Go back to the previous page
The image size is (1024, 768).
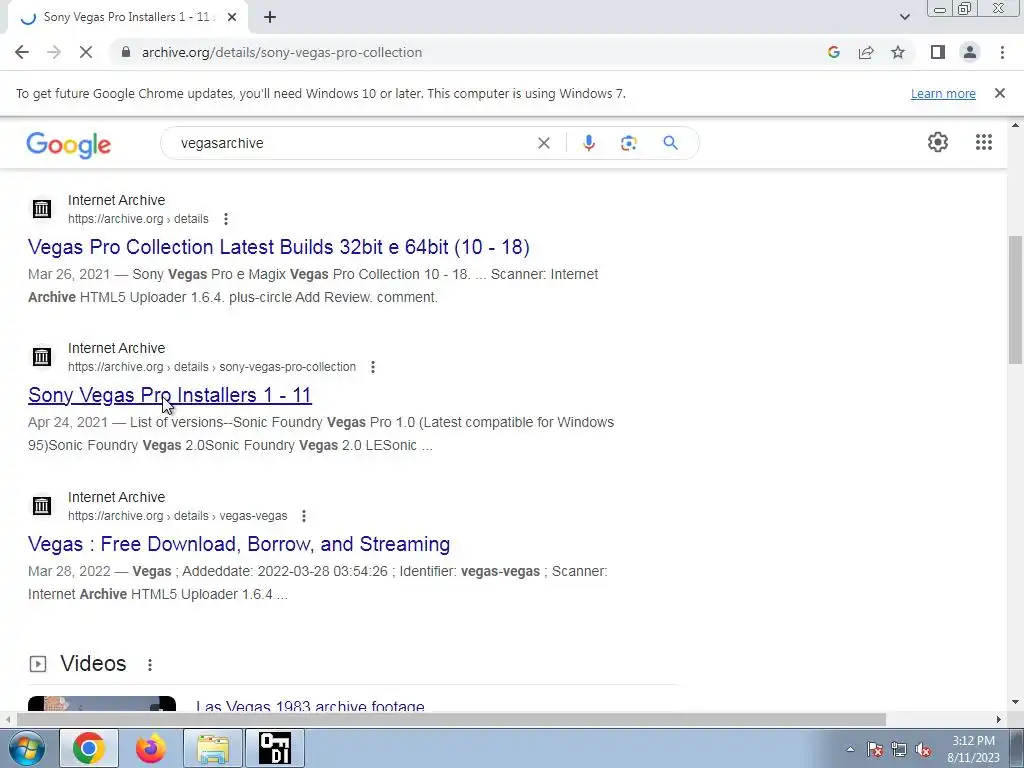[22, 52]
